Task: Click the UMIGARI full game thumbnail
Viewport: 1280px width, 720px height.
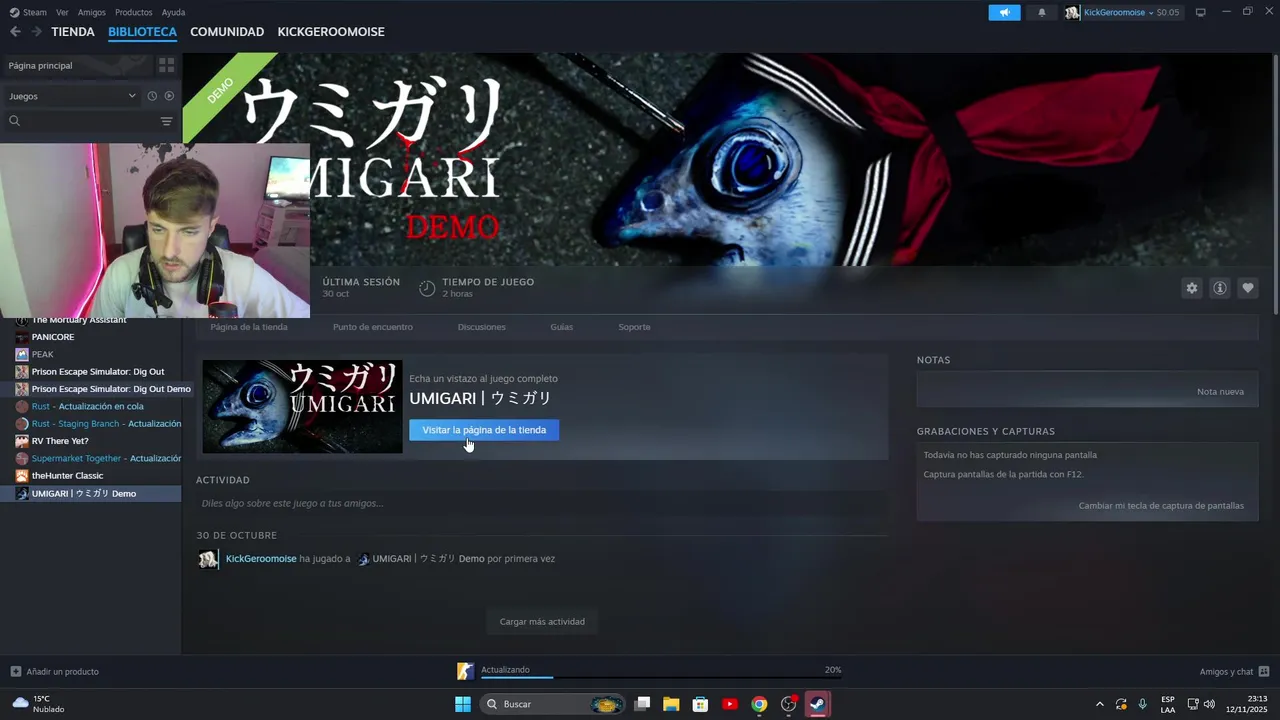Action: 302,406
